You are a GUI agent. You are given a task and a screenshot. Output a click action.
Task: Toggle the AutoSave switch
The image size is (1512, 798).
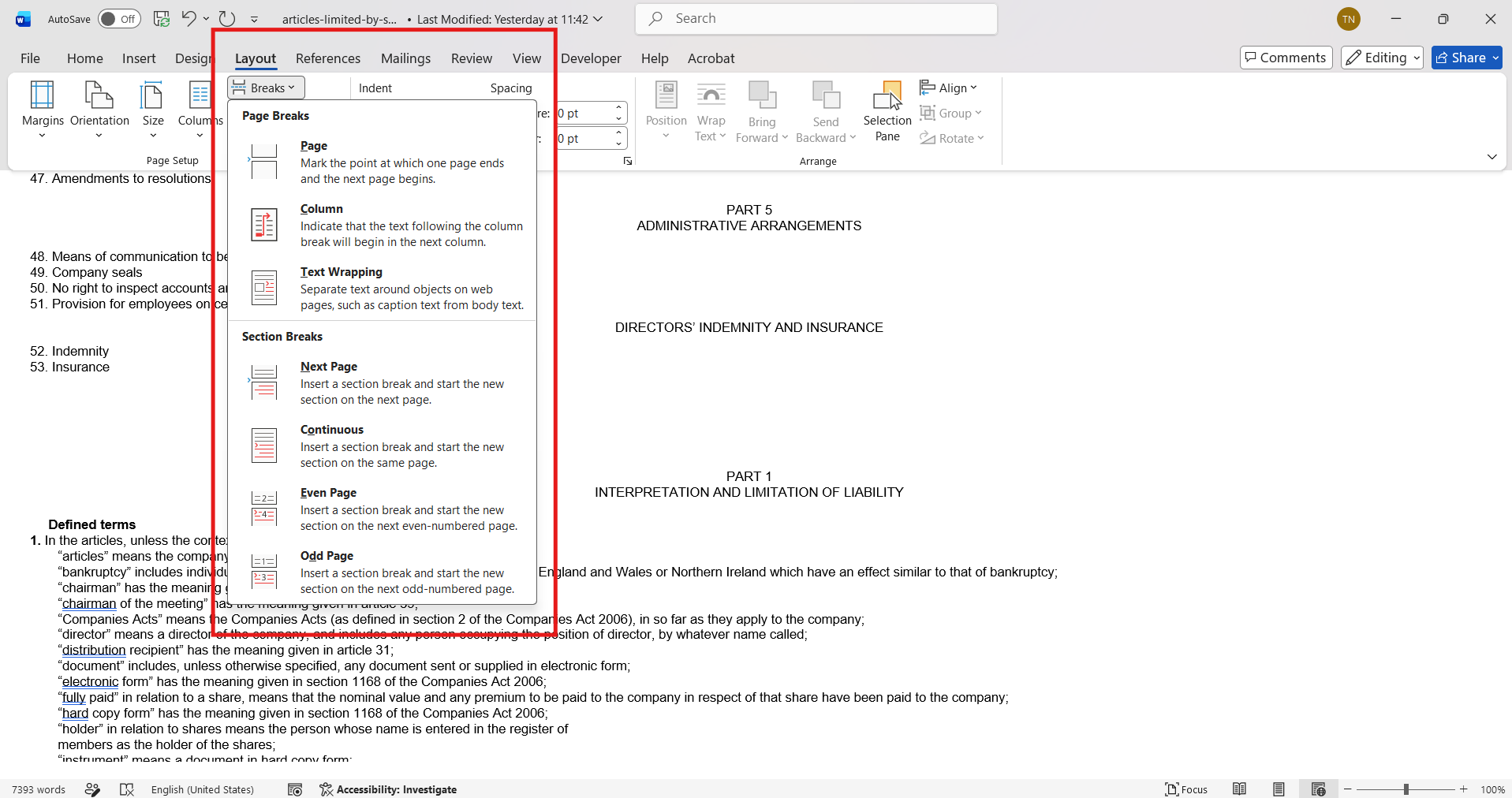click(x=119, y=19)
